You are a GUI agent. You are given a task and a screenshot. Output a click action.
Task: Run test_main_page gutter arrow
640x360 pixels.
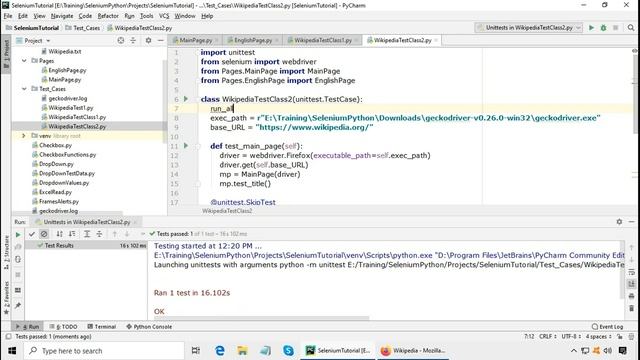[x=186, y=146]
